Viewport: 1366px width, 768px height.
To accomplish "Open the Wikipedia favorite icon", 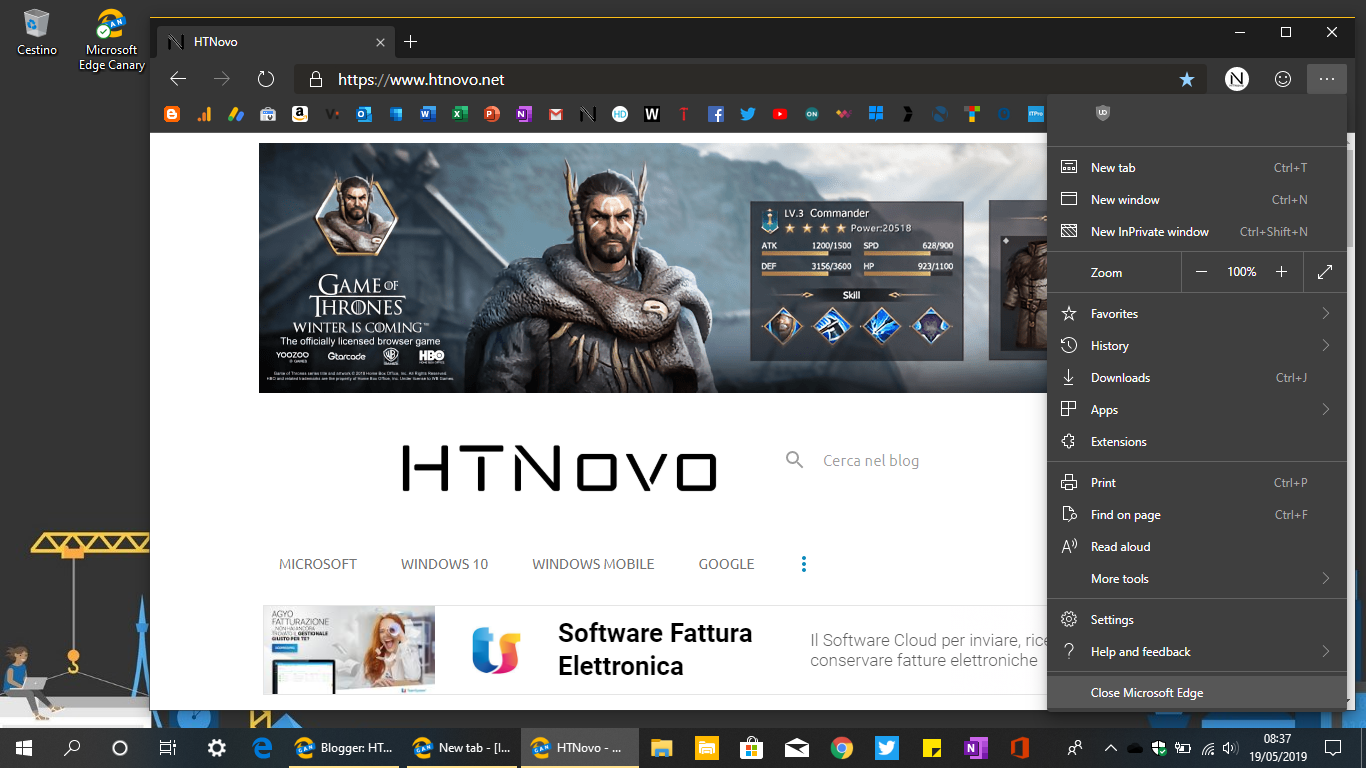I will tap(652, 115).
